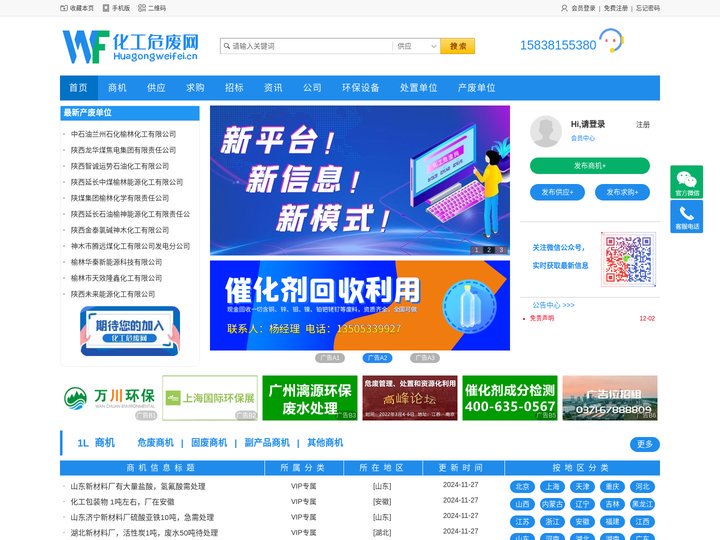Click the 更多 button for 商机
The image size is (720, 540).
click(x=645, y=444)
